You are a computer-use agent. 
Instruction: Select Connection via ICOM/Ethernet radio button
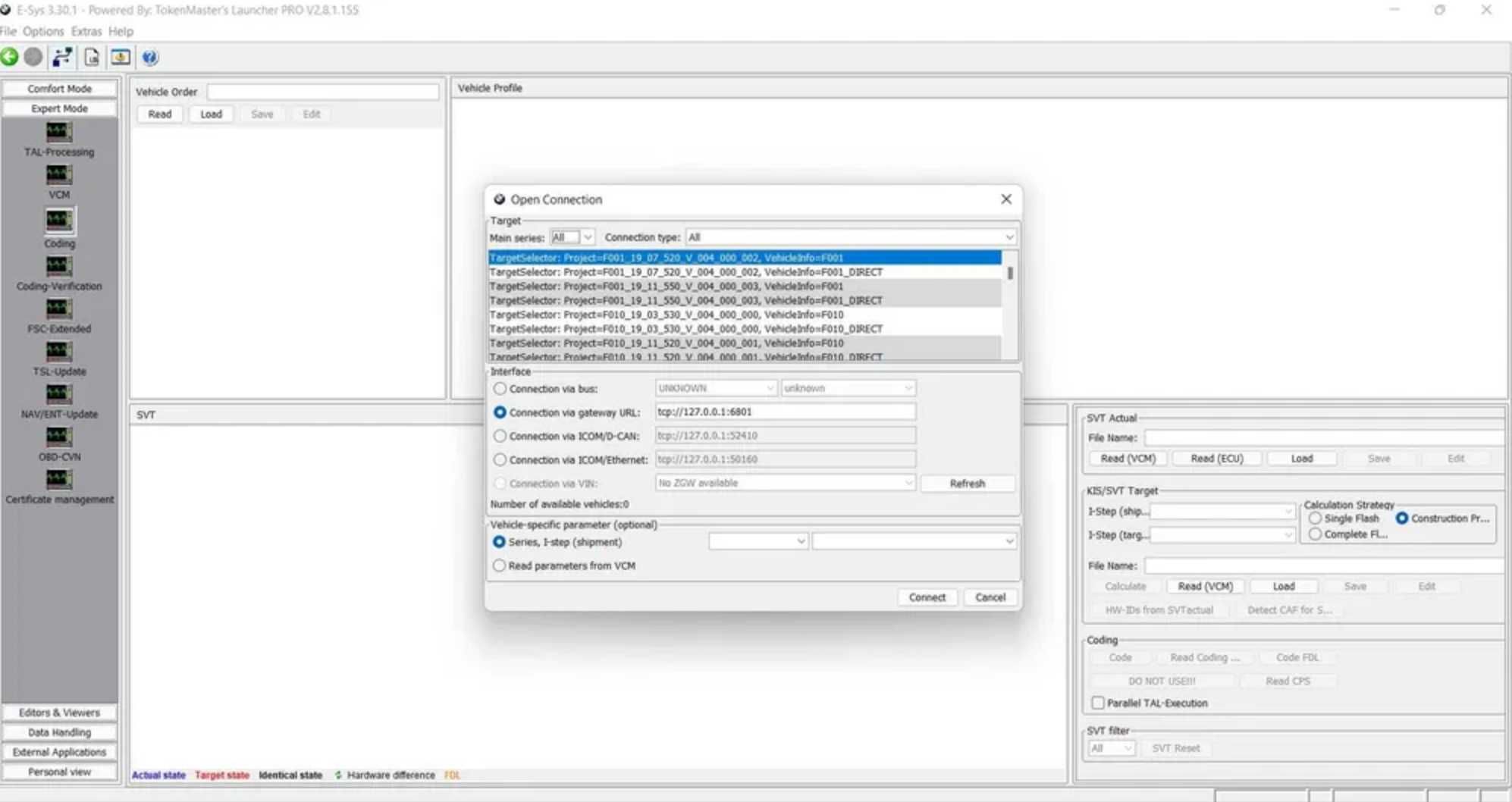(500, 459)
